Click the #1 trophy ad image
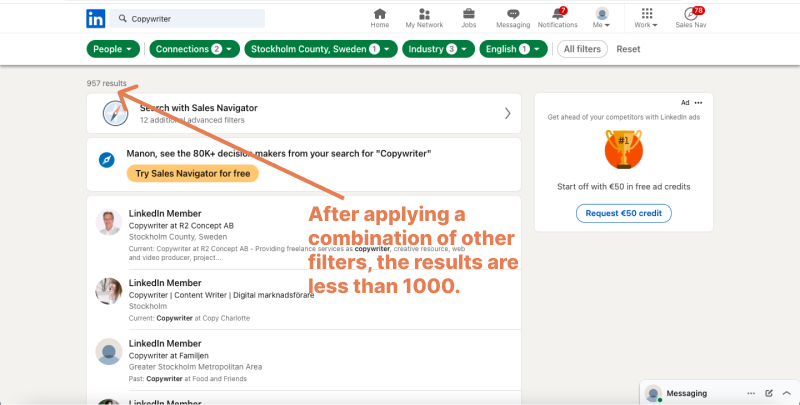The image size is (800, 405). tap(623, 149)
